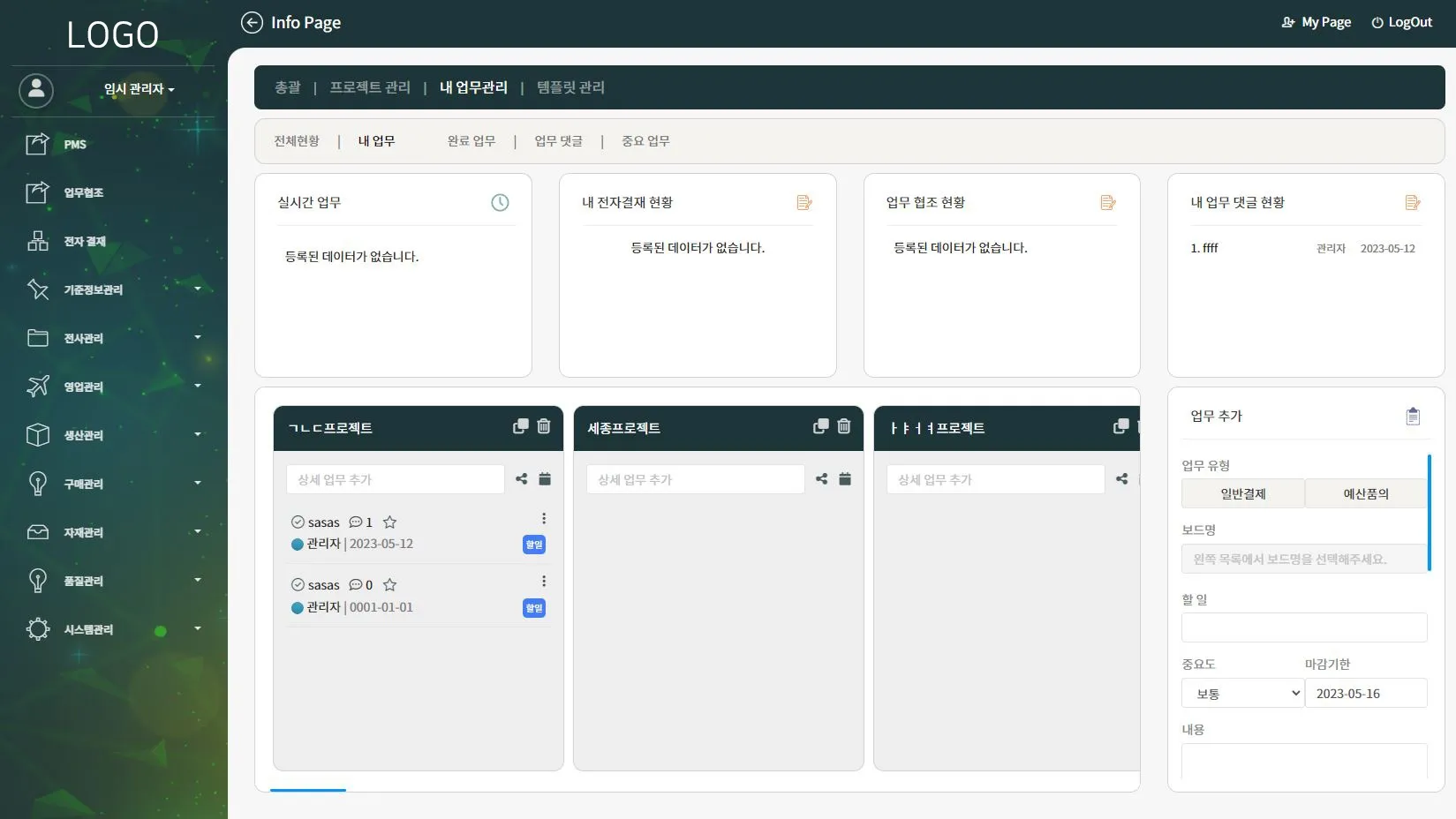This screenshot has width=1456, height=819.
Task: Click share icon in 세종프로젝트 board
Action: point(822,478)
